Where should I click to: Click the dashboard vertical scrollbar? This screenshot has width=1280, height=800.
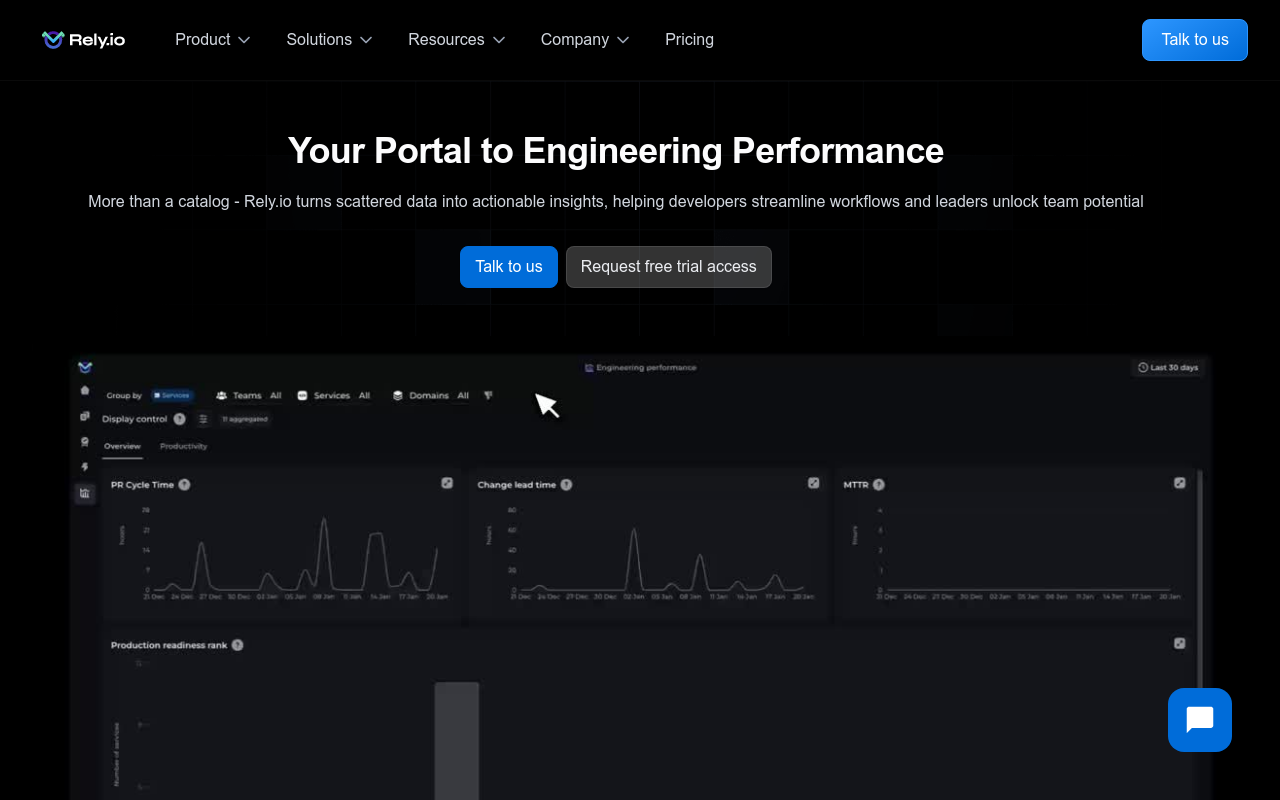[1200, 580]
